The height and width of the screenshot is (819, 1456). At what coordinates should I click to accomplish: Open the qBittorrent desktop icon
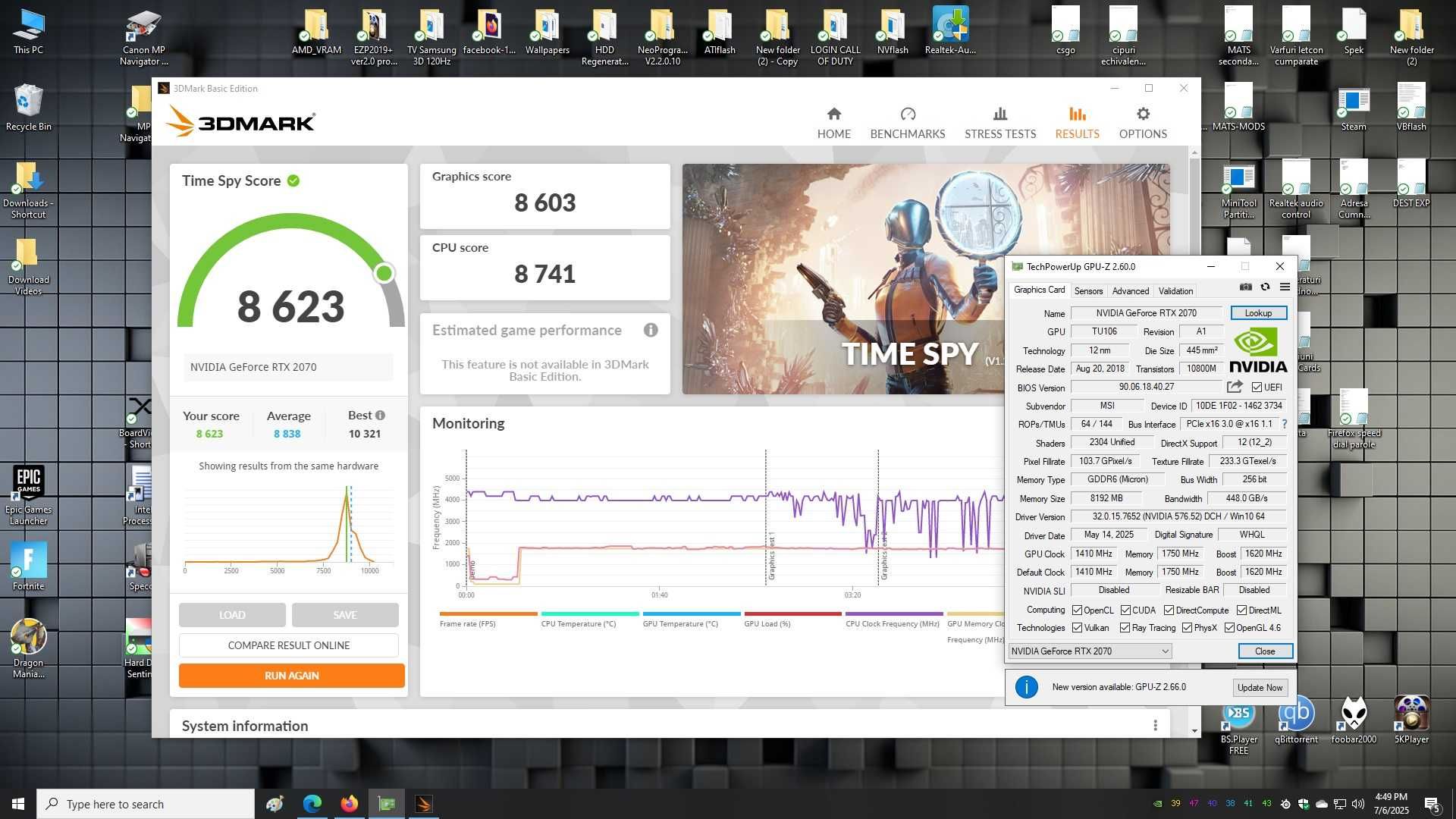point(1296,719)
